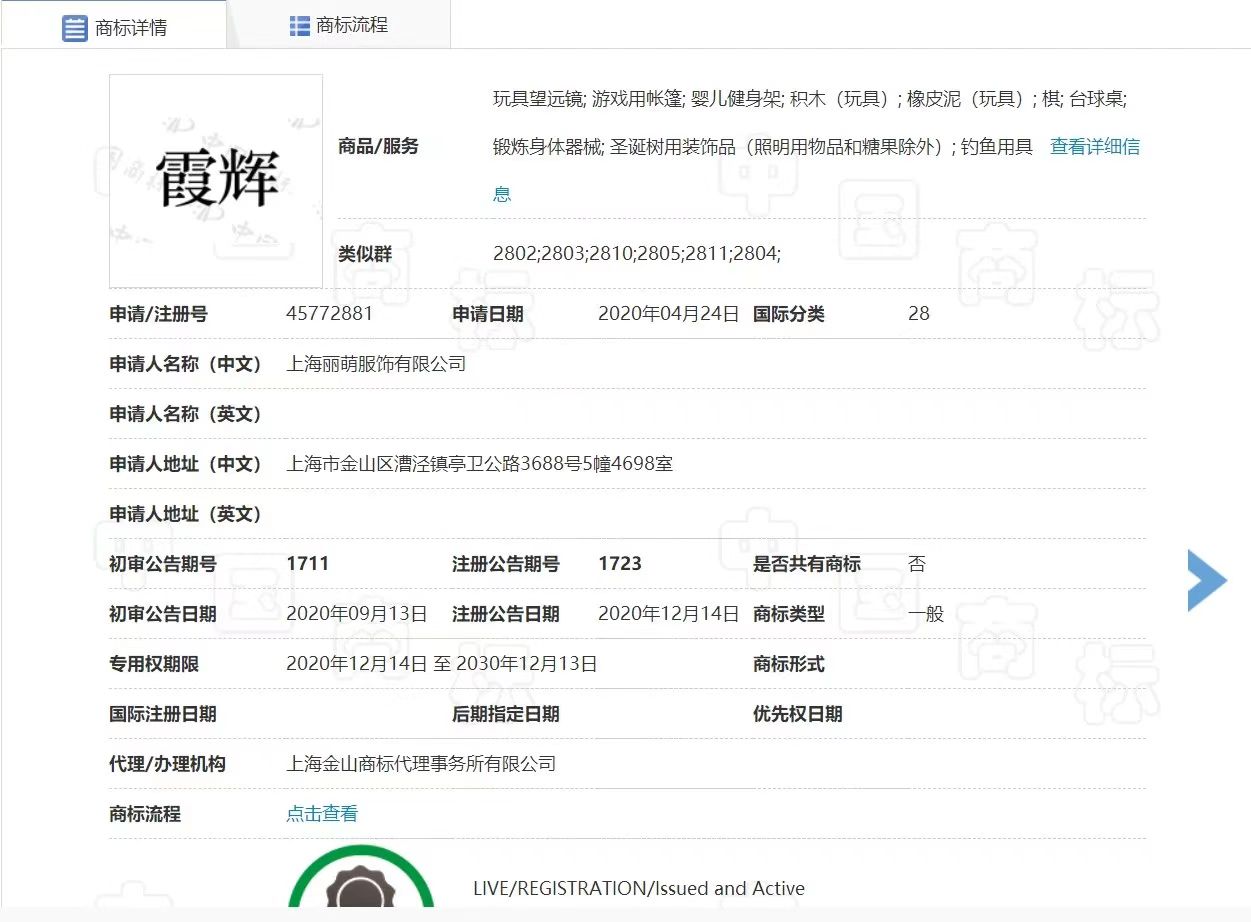Select applicant name 上海丽萌服饰有限公司
Viewport: 1251px width, 922px height.
pos(376,364)
